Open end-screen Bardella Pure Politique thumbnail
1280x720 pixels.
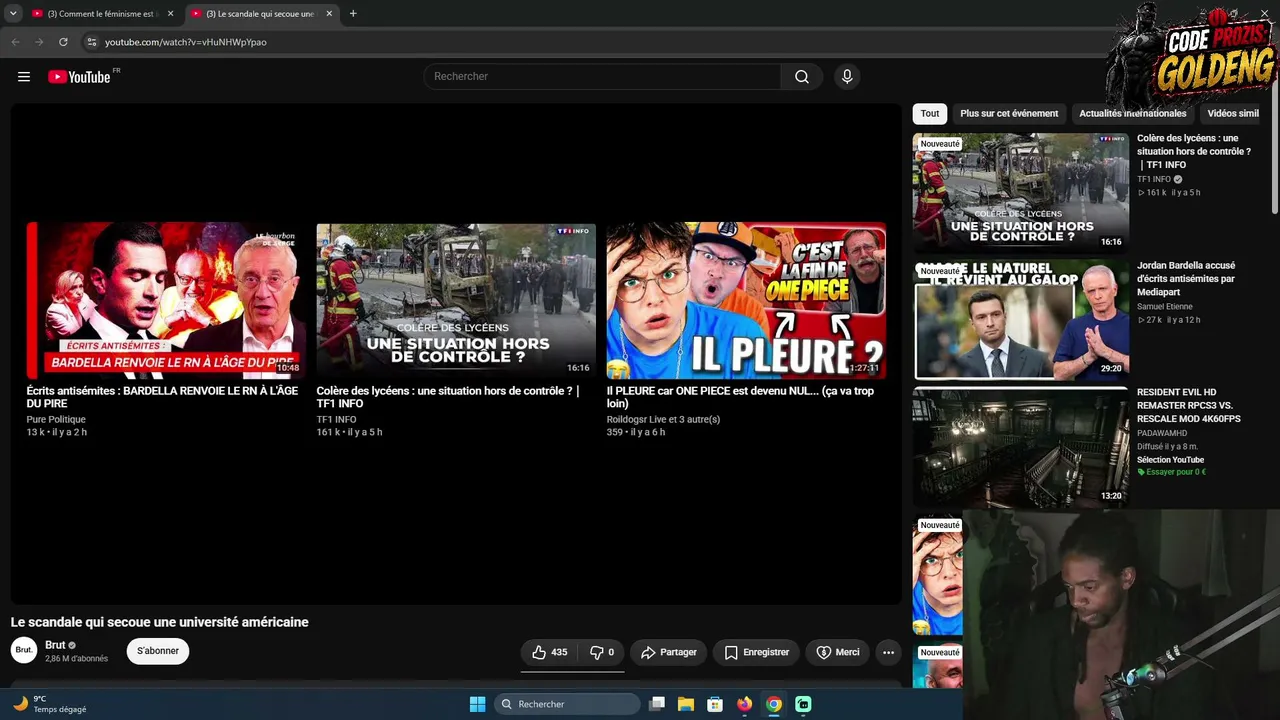[166, 300]
